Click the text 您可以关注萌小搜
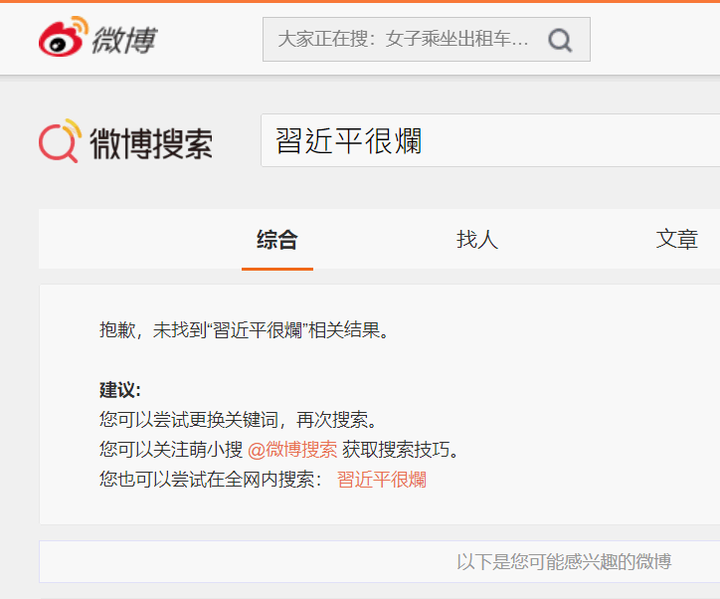 171,450
